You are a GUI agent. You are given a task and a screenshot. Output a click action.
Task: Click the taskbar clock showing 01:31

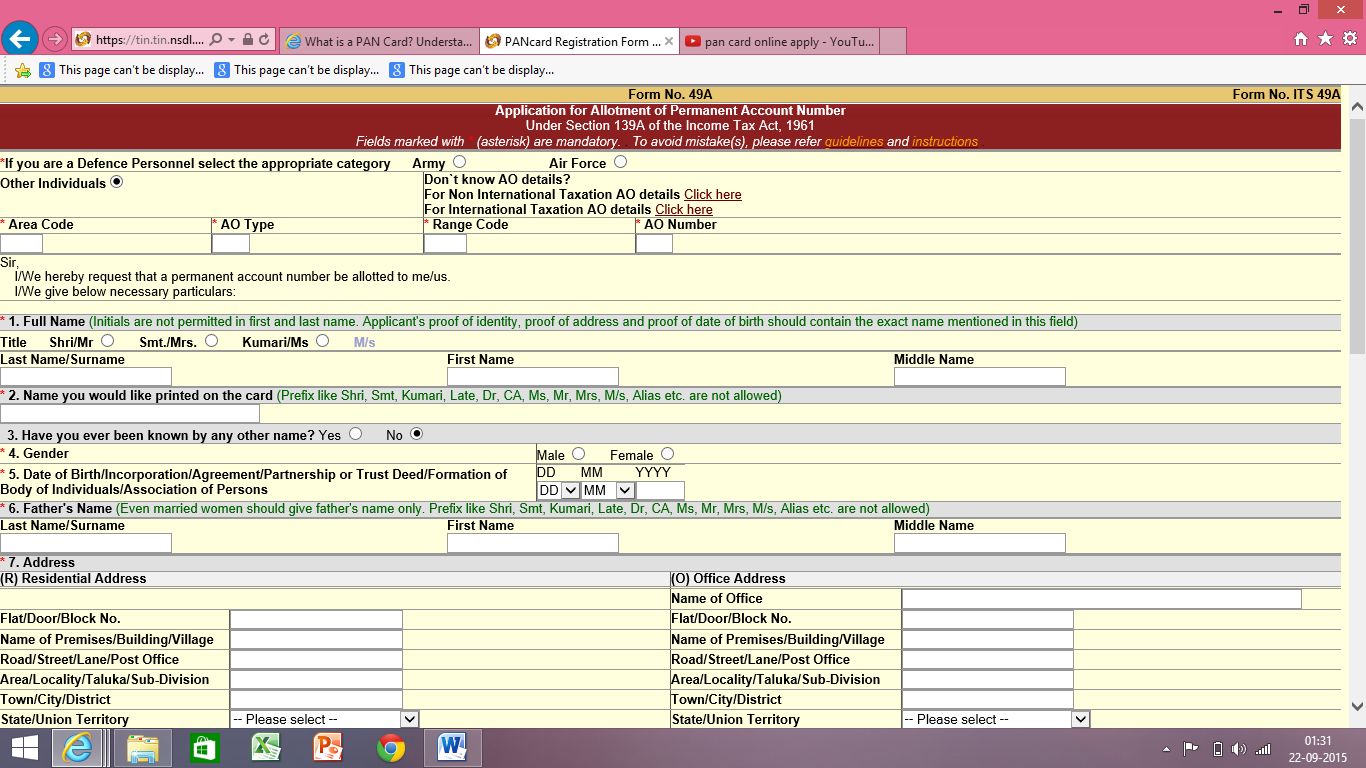click(x=1316, y=741)
